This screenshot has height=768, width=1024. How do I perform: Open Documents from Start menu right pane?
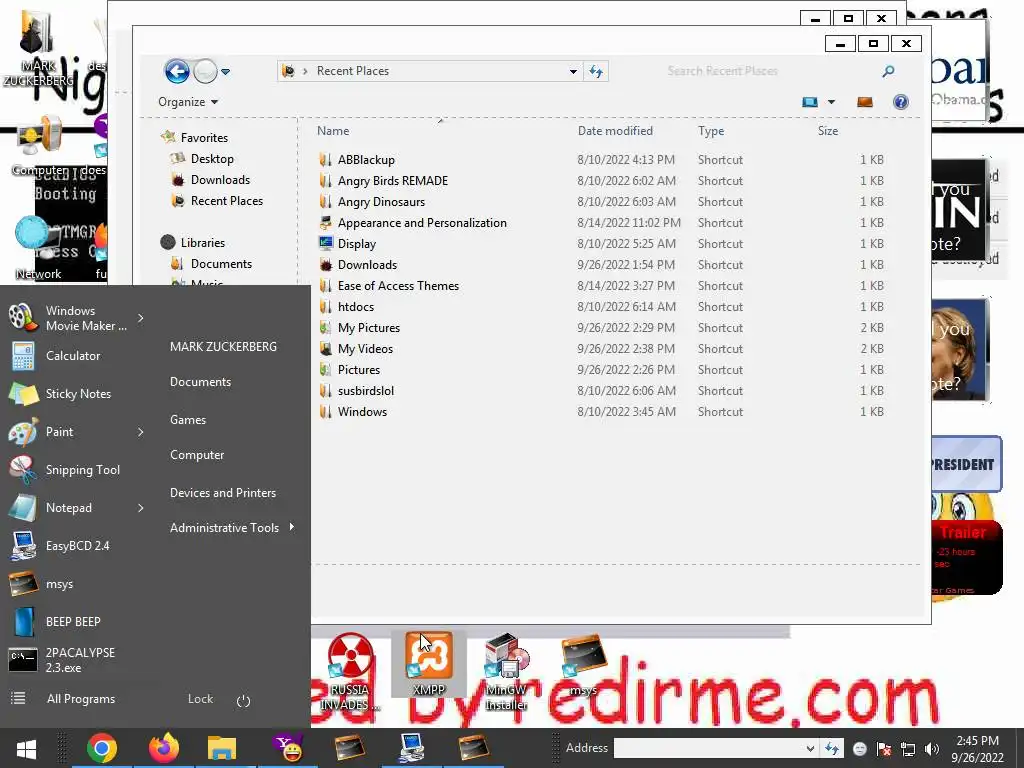[200, 382]
